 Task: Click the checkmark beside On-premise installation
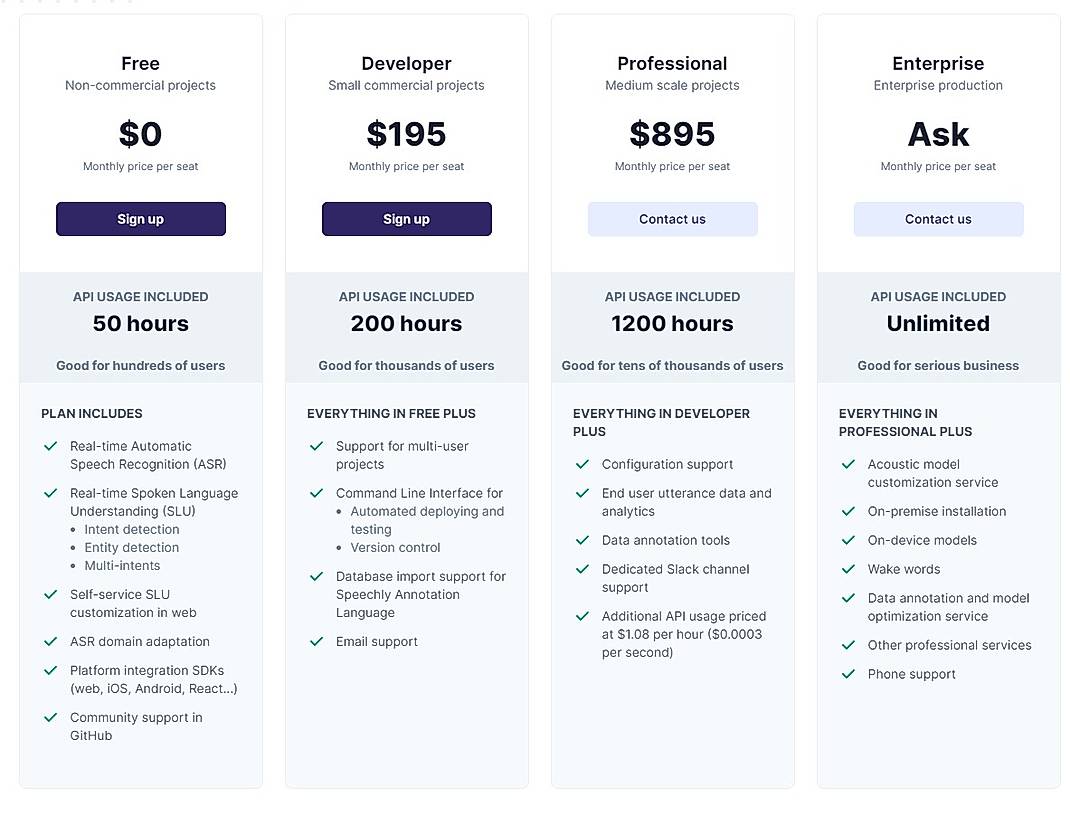pos(848,511)
